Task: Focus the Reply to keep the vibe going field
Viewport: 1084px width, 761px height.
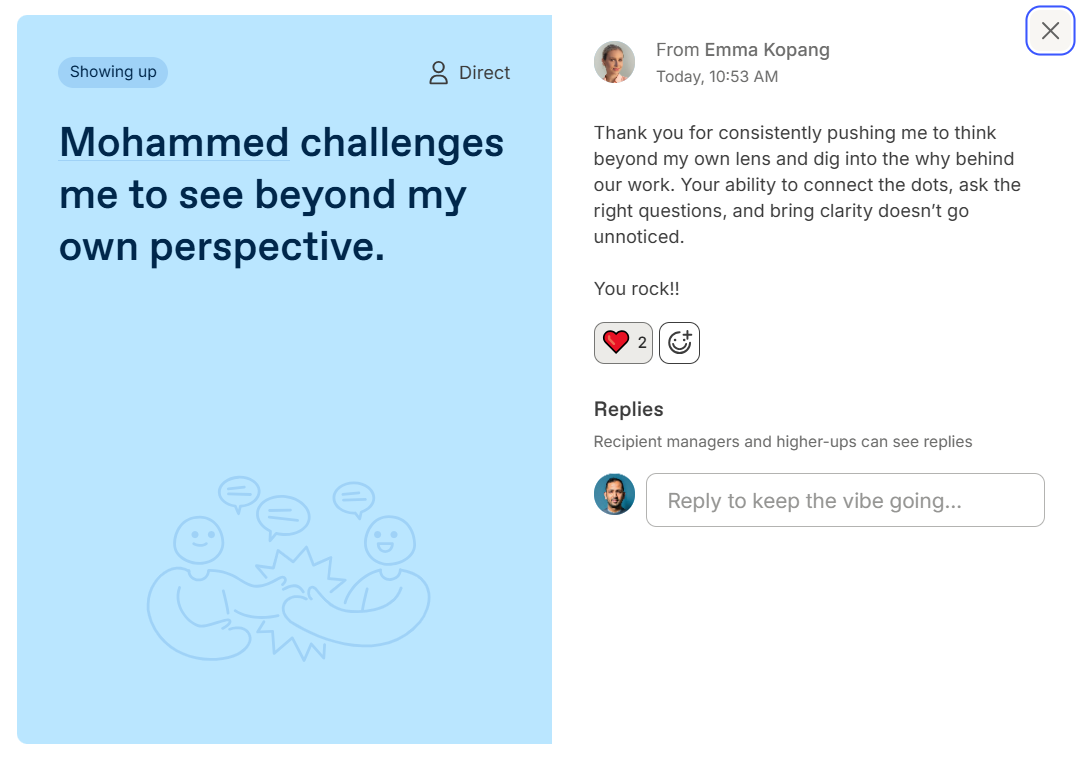Action: click(x=845, y=500)
